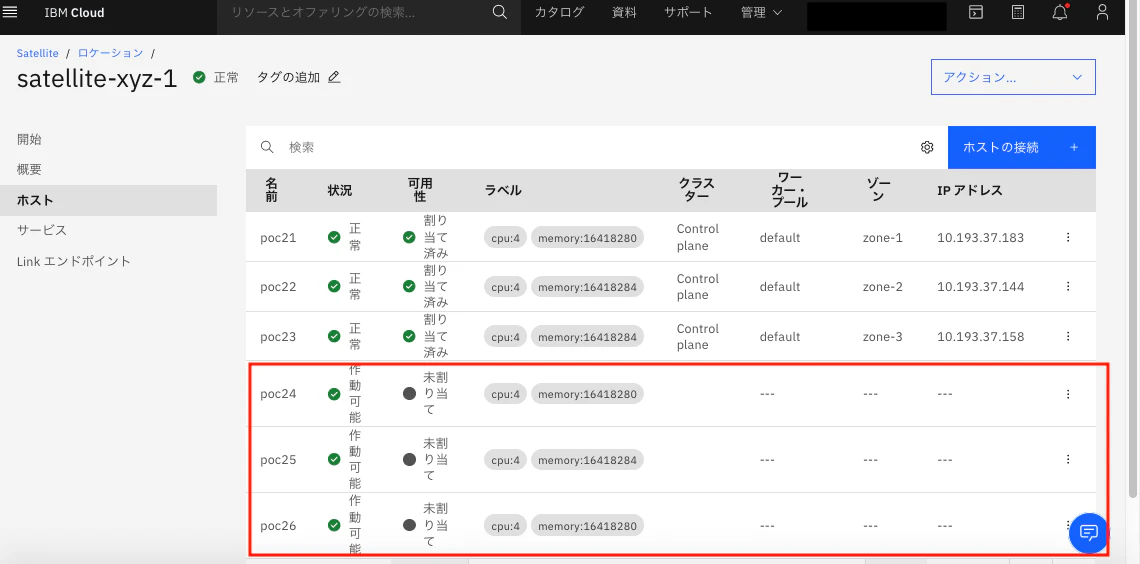Open the IBM Cloud Shell icon
Viewport: 1140px width, 564px height.
[x=976, y=12]
